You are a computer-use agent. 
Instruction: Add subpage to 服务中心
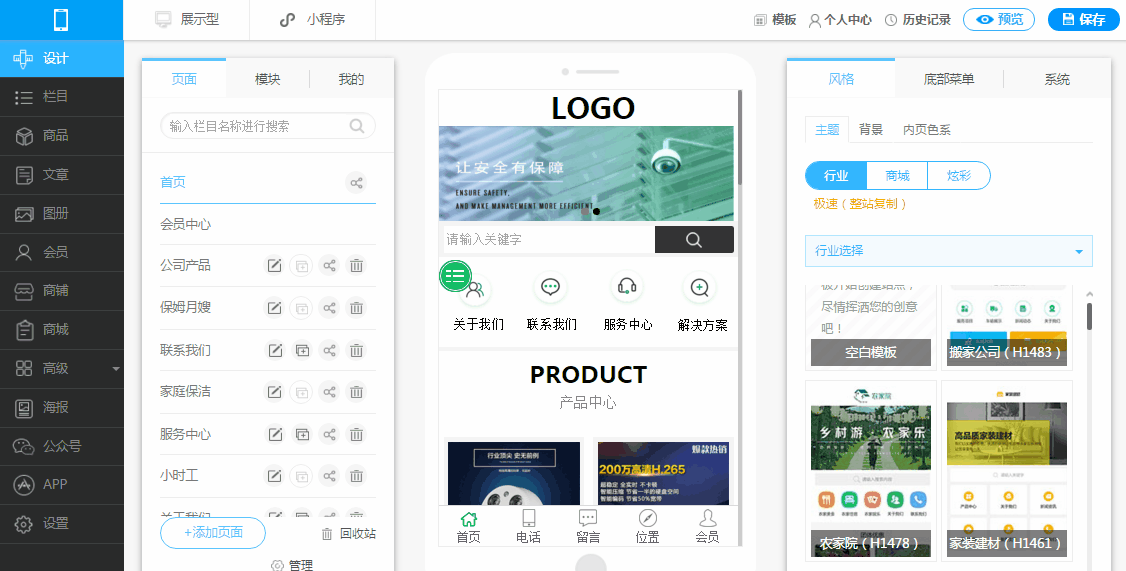(302, 435)
